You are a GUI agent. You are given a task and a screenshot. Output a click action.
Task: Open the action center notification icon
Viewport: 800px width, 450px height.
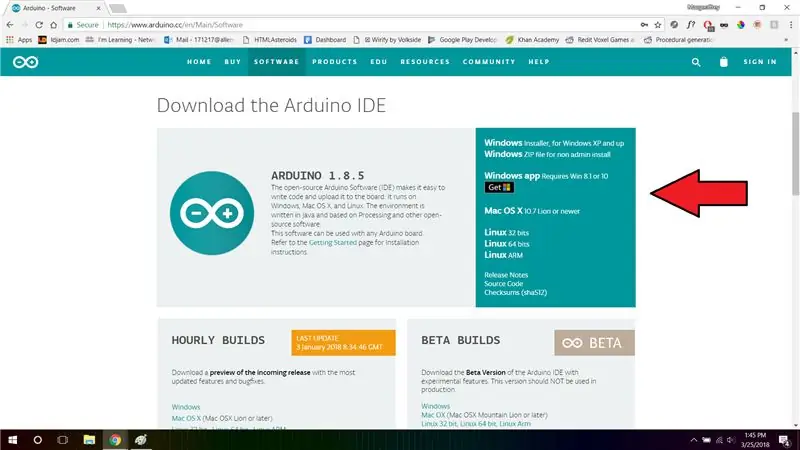(785, 440)
